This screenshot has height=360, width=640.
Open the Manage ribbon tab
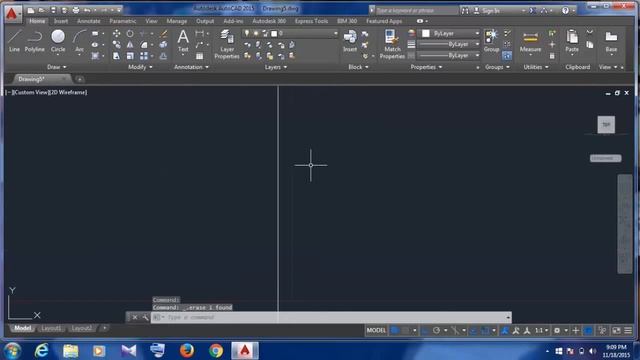(x=177, y=21)
